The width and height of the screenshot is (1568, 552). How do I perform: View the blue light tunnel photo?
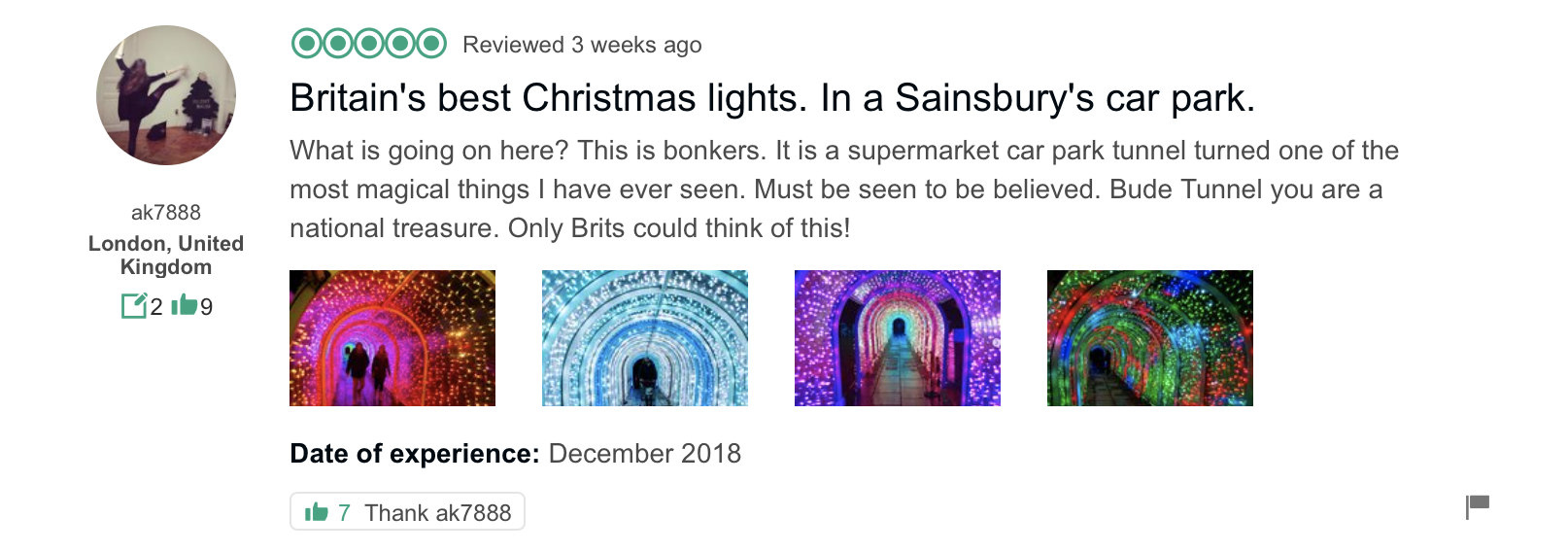(645, 338)
